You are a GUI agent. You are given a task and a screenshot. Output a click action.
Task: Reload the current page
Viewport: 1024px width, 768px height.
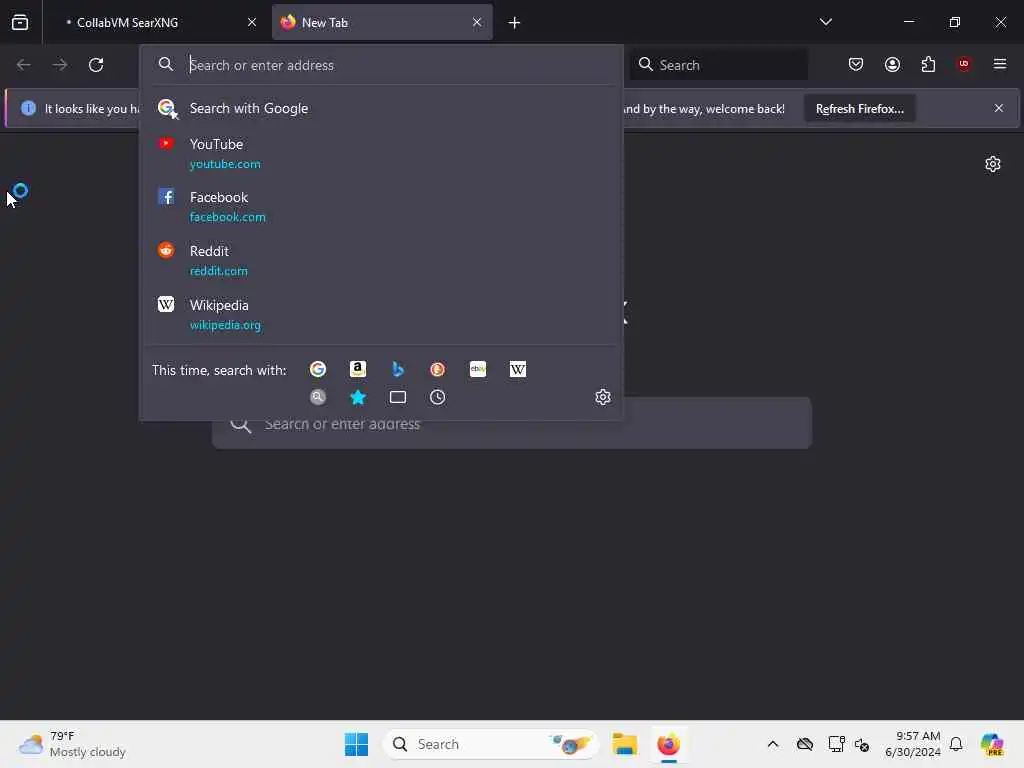[x=96, y=65]
